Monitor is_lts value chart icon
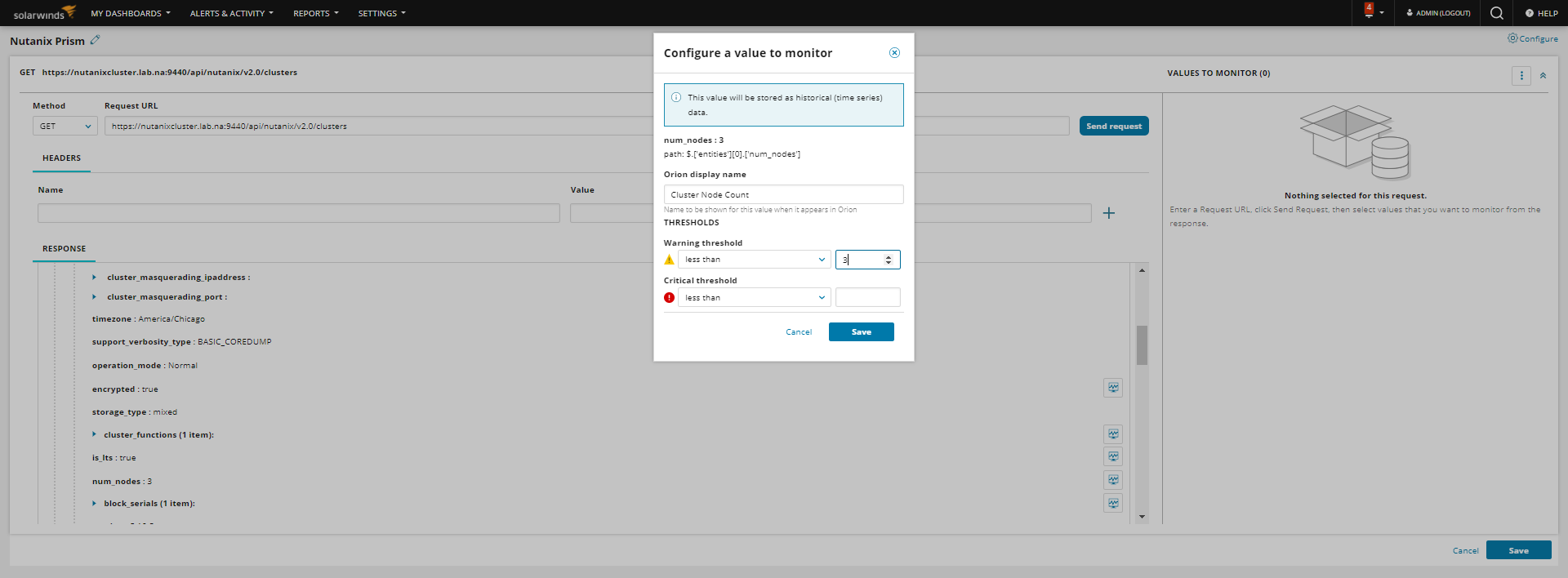The width and height of the screenshot is (1568, 578). tap(1112, 456)
